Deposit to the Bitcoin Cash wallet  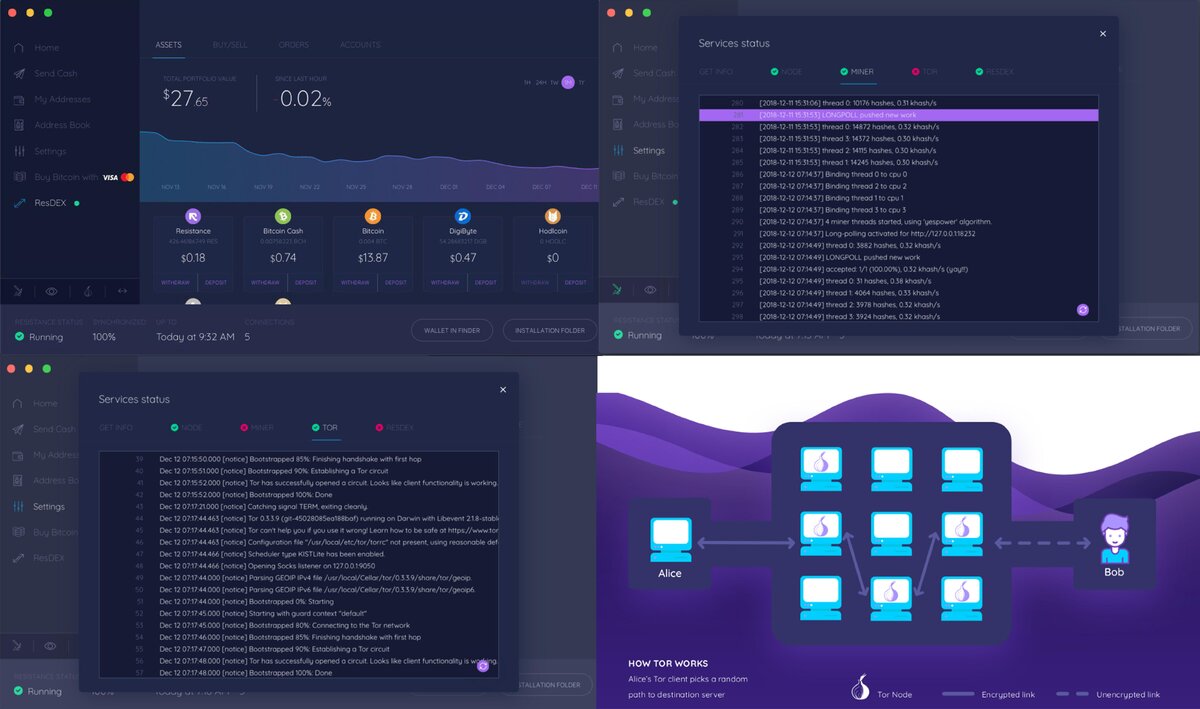306,282
